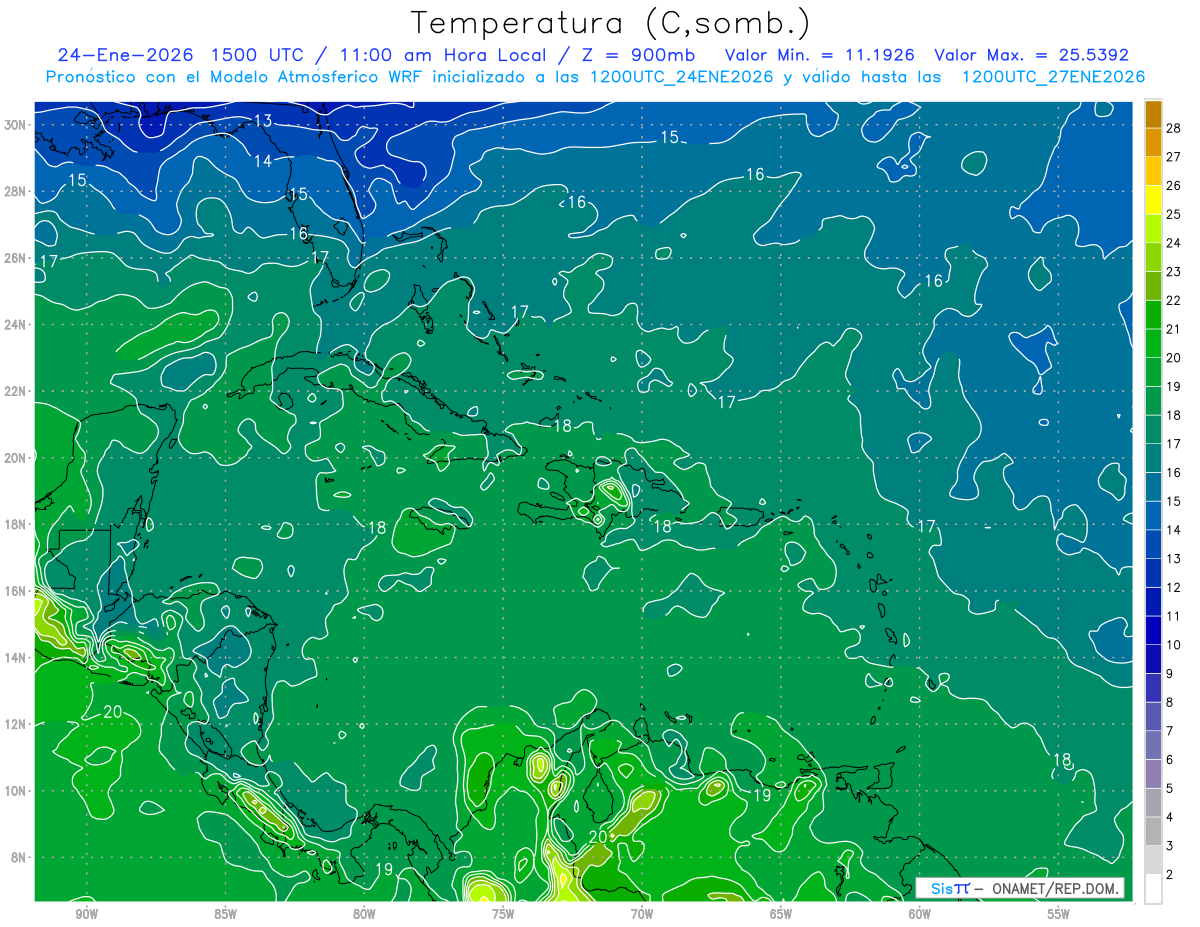Select the '10N' latitude label

click(15, 791)
